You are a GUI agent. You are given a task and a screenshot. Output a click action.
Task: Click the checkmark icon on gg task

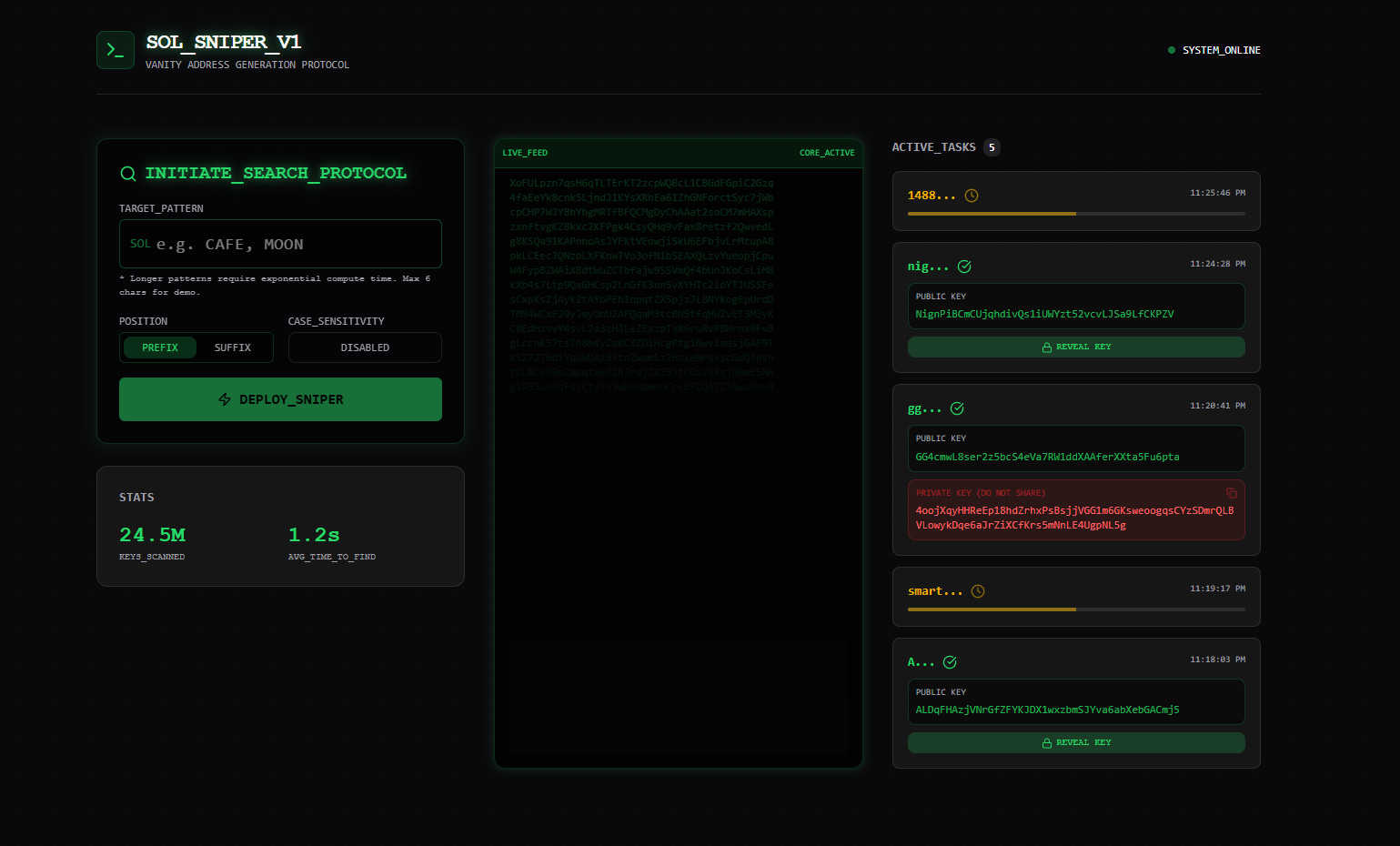(957, 408)
